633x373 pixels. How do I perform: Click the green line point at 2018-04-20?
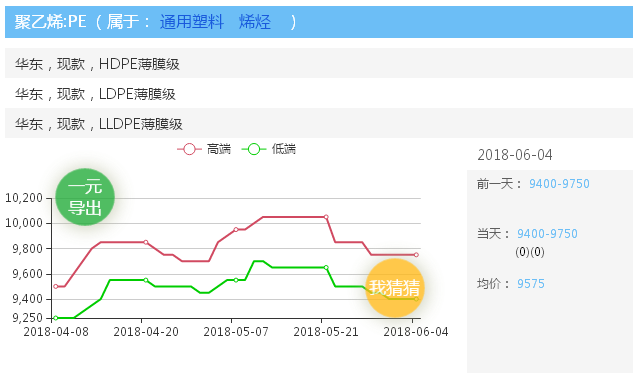(146, 280)
